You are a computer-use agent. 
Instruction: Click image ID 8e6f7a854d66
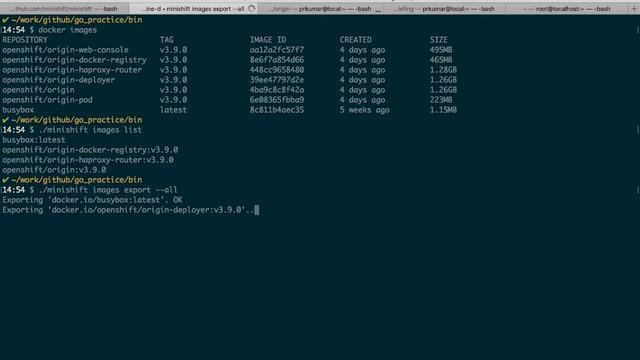click(277, 60)
